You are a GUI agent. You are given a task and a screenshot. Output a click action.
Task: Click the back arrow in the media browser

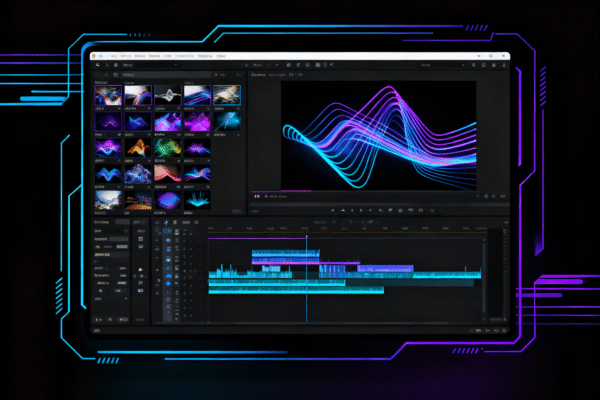tap(97, 75)
